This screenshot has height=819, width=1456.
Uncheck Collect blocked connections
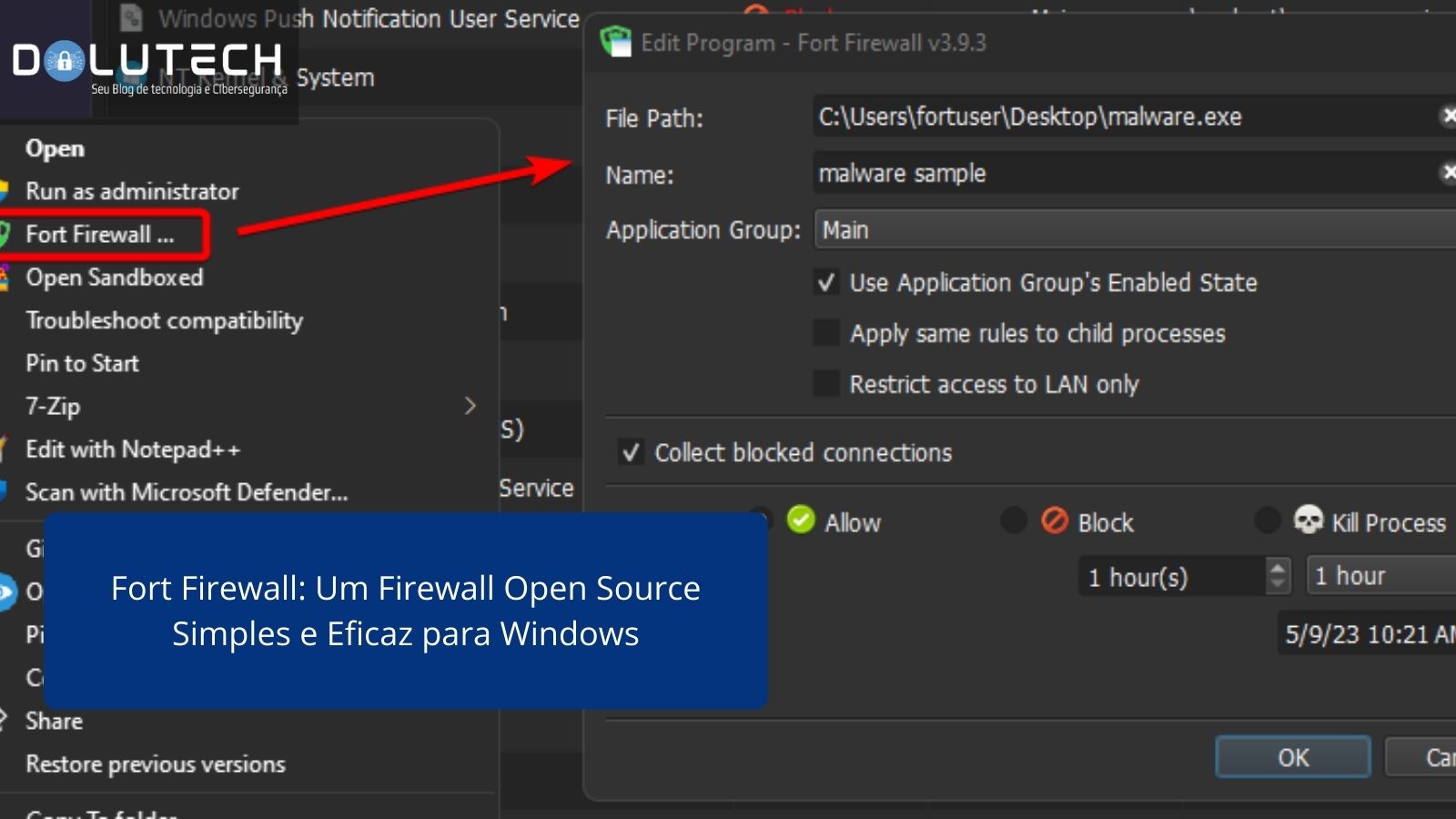631,452
